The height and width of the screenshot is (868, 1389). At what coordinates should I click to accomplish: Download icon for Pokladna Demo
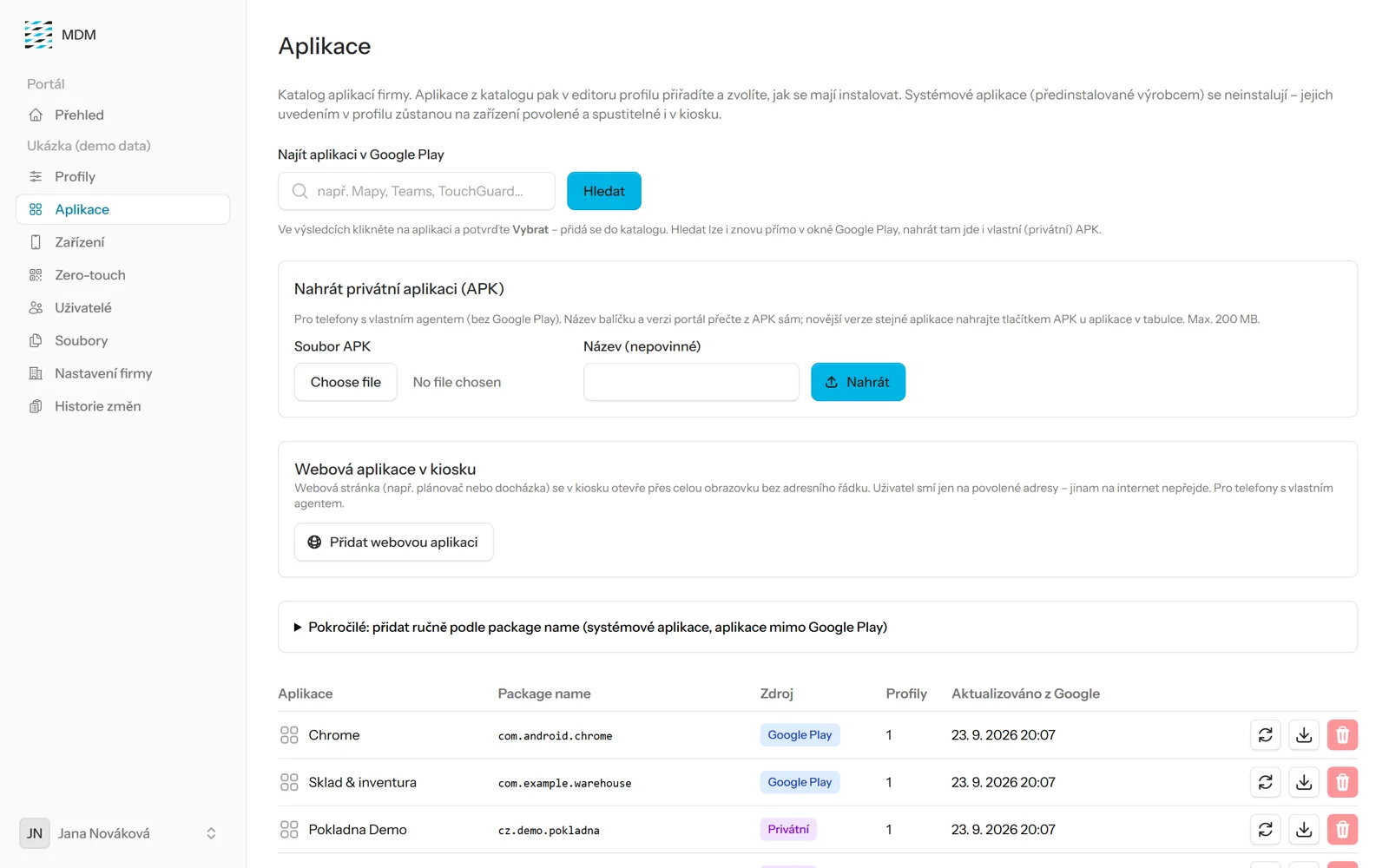pos(1304,830)
